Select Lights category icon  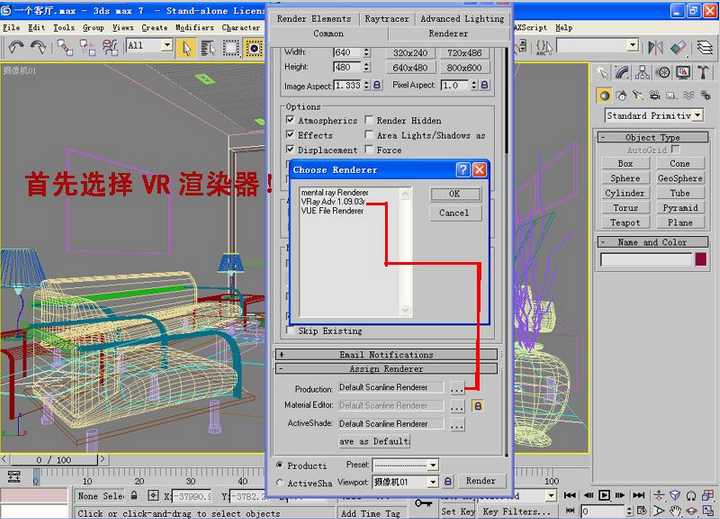click(x=638, y=95)
